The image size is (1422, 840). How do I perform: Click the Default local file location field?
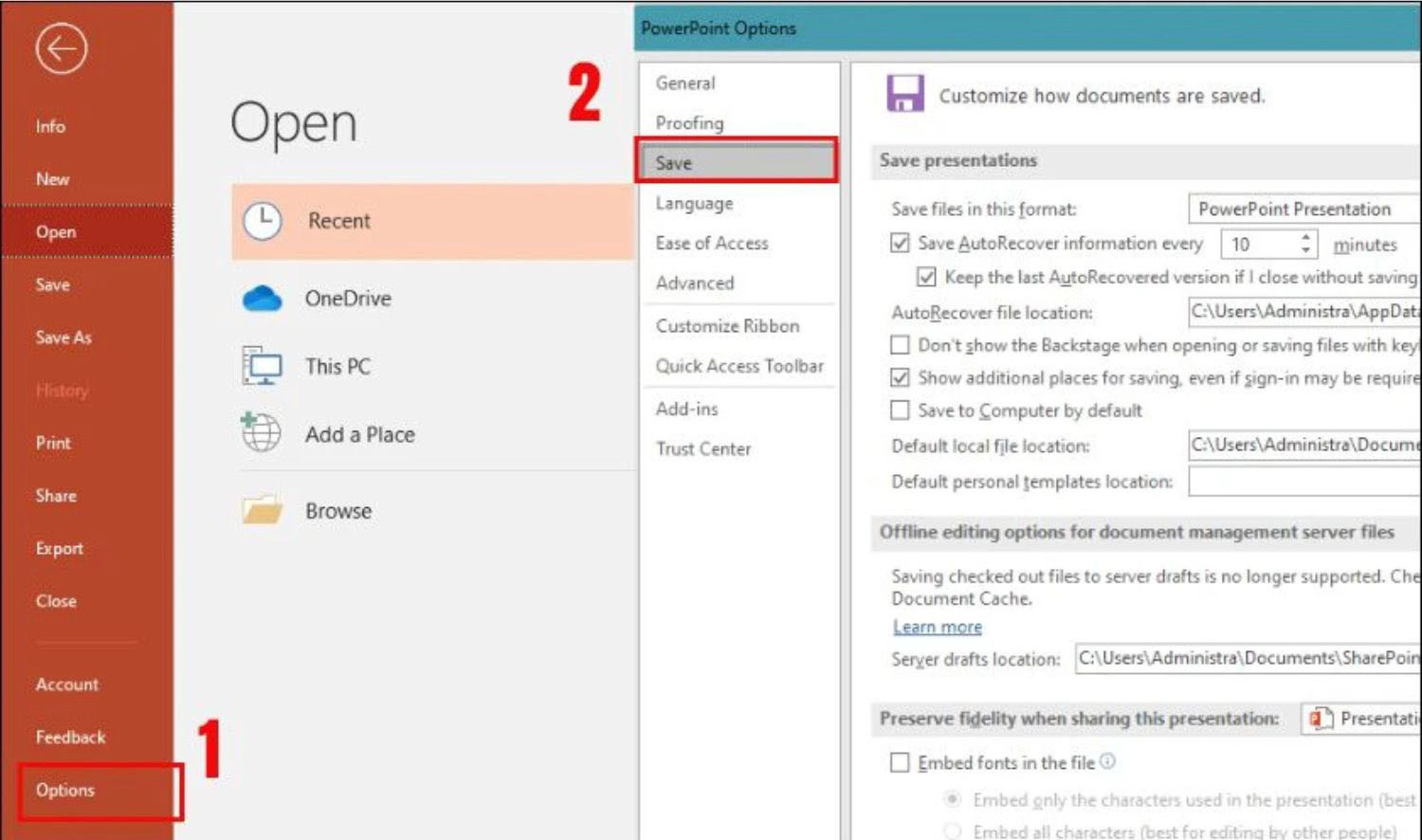click(1304, 445)
